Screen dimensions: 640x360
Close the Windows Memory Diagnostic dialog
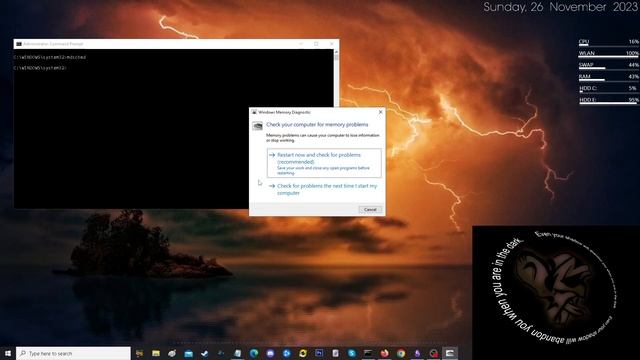380,112
